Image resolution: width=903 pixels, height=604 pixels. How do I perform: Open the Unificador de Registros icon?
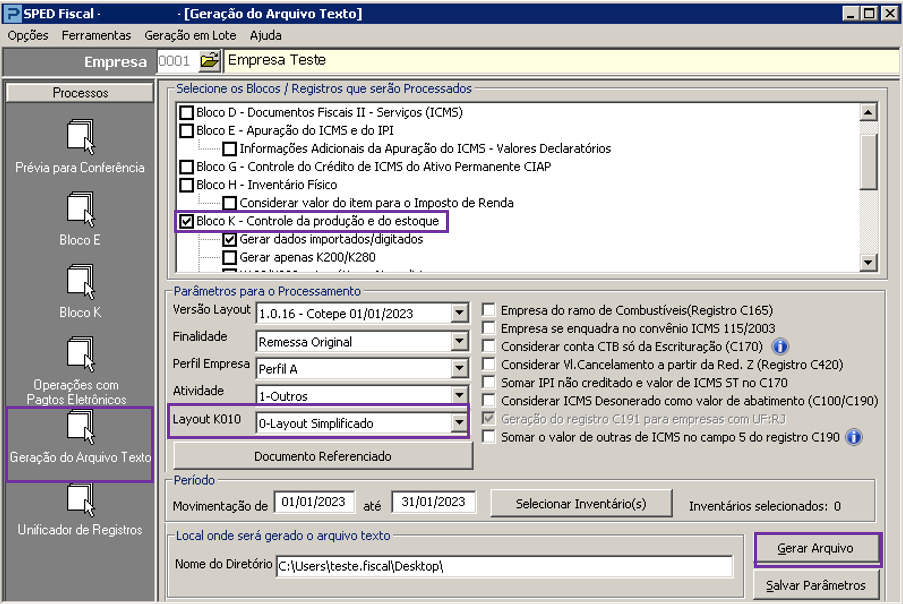pyautogui.click(x=80, y=499)
